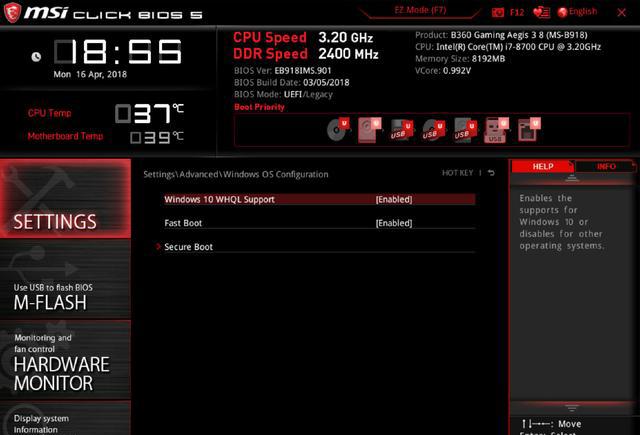This screenshot has width=640, height=435.
Task: Click the BIOS Ver EB918IMS.901 text
Action: (x=282, y=71)
